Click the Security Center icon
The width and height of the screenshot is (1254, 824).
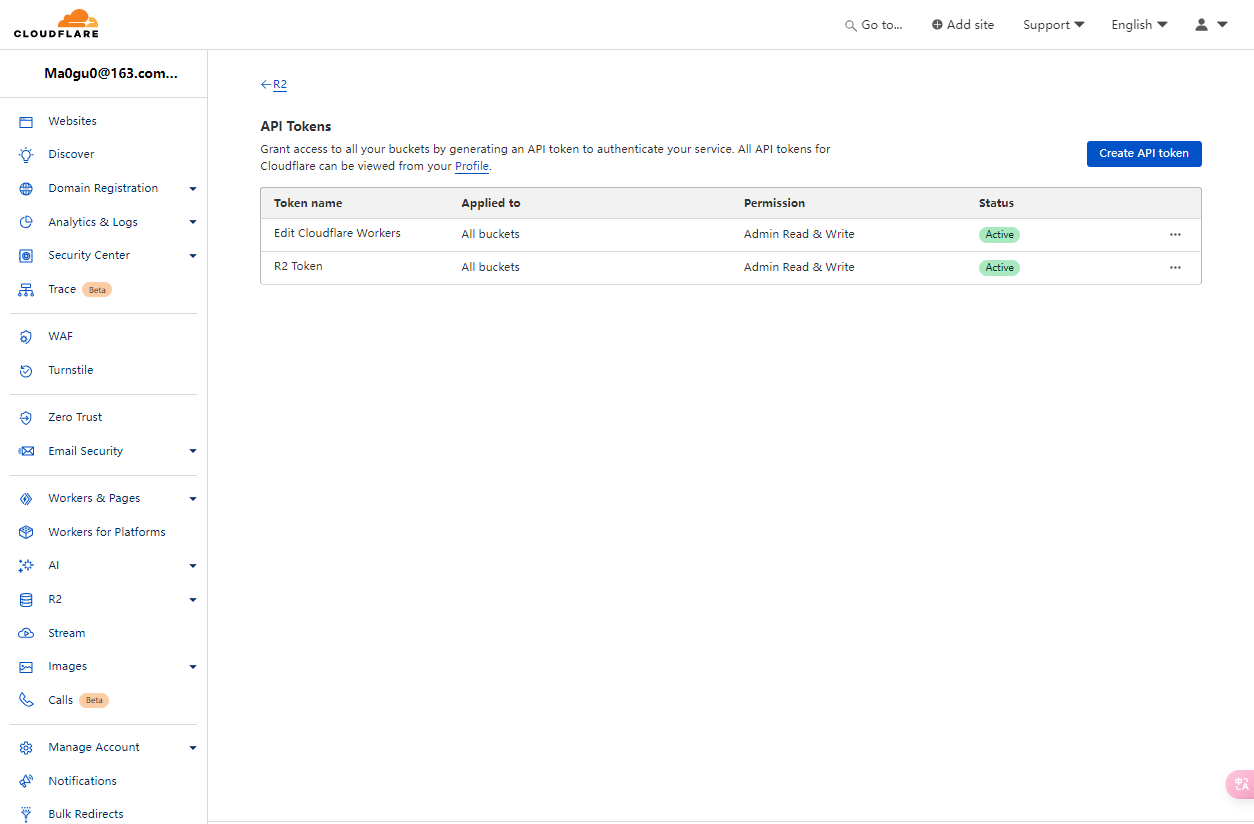(26, 256)
